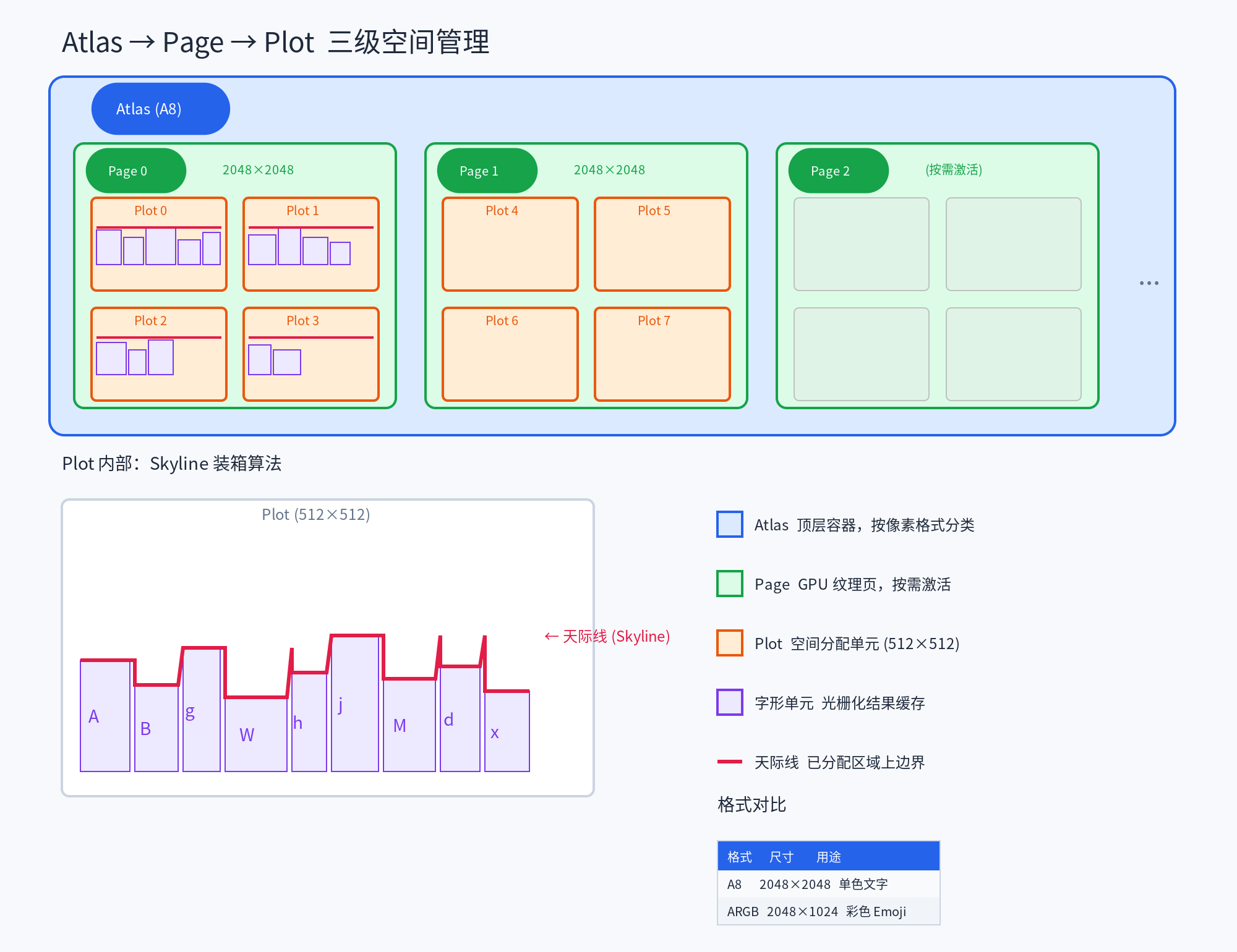The height and width of the screenshot is (952, 1237).
Task: Click the green Page legend square
Action: 729,584
